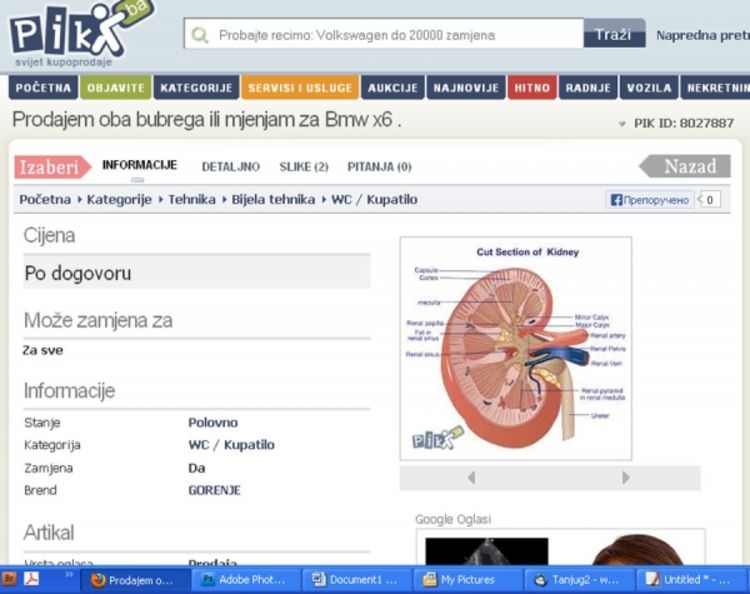Launch Adobe Bridge quick launch icon
This screenshot has height=594, width=750.
click(x=10, y=579)
